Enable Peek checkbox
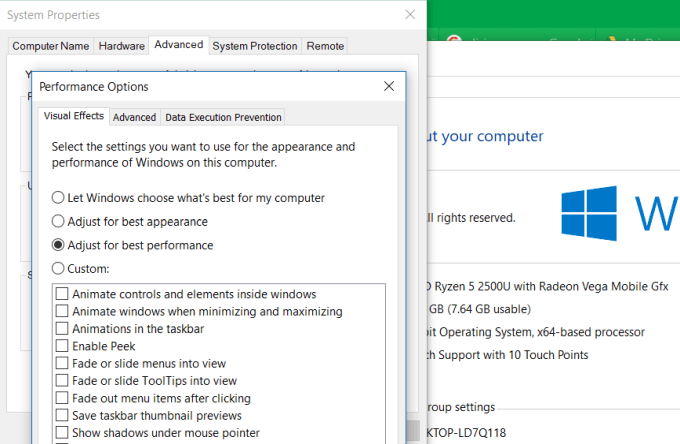 (63, 346)
